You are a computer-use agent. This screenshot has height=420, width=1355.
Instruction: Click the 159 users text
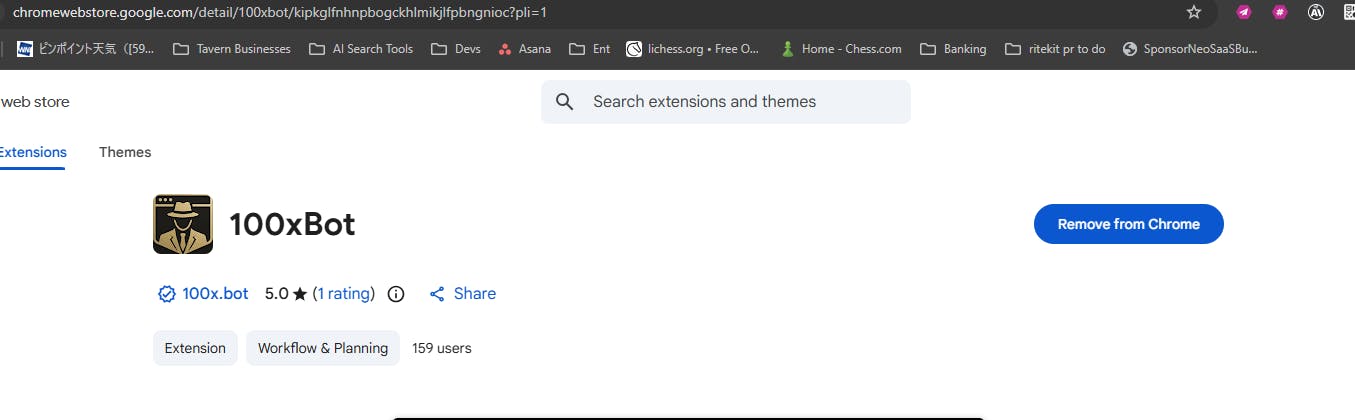442,348
